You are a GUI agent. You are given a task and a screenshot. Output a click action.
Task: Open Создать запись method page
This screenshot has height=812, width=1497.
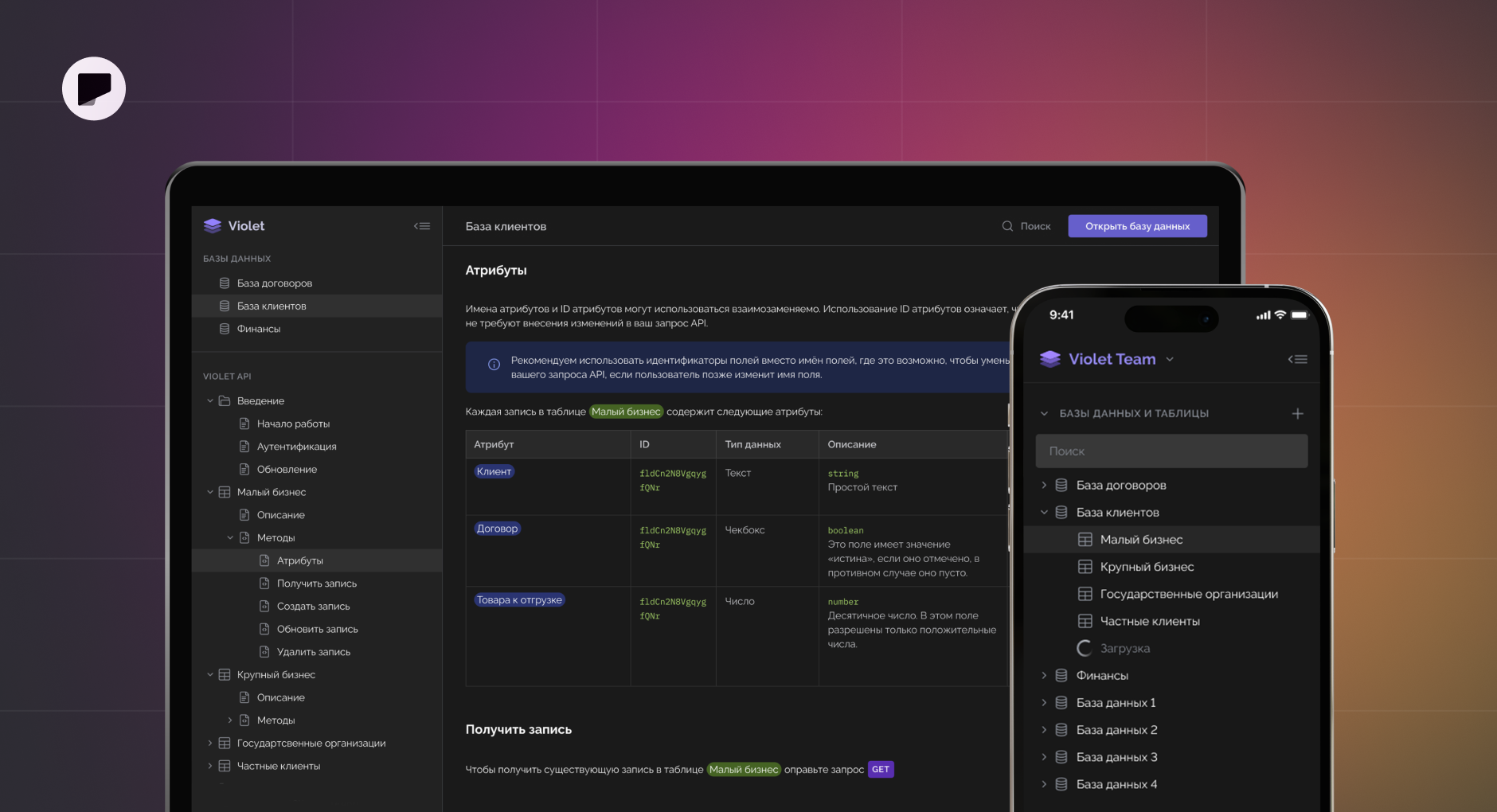(313, 607)
